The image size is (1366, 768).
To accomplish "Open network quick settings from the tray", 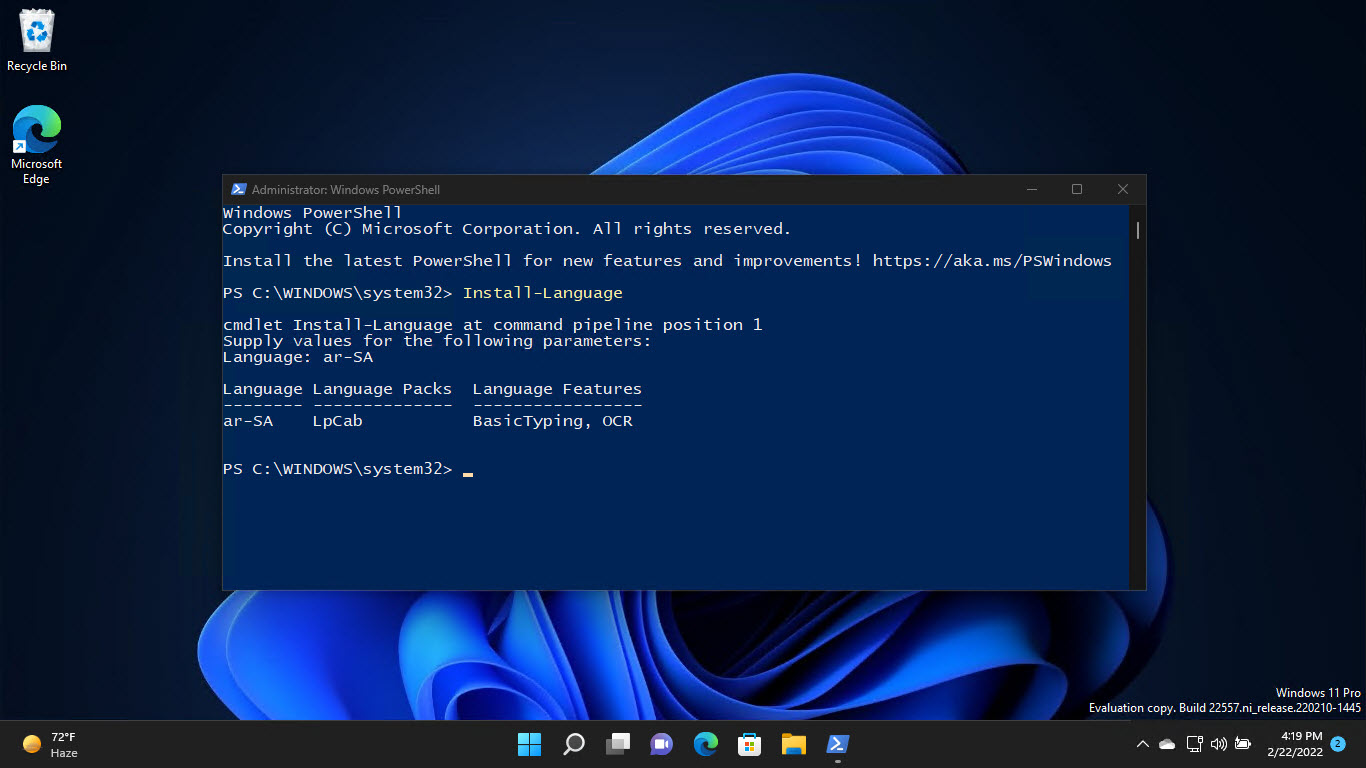I will coord(1194,744).
